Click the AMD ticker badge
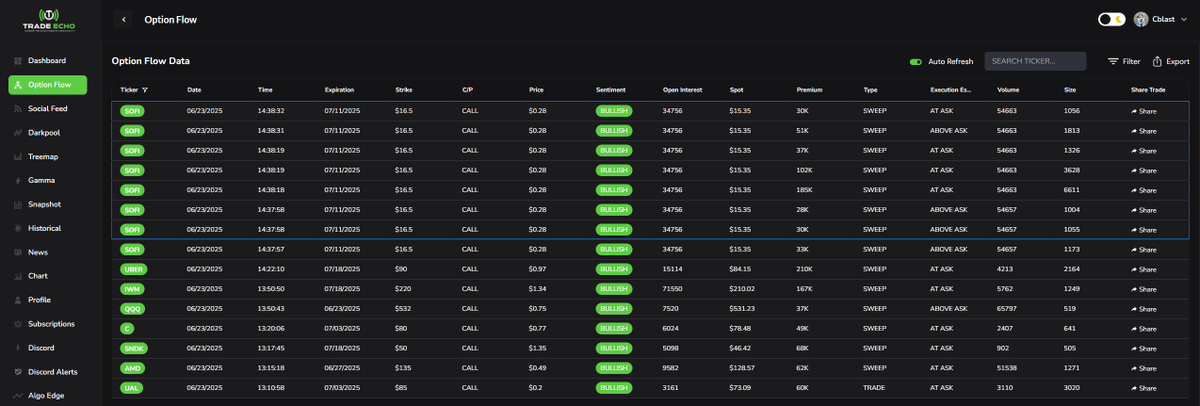This screenshot has width=1200, height=406. click(x=133, y=367)
